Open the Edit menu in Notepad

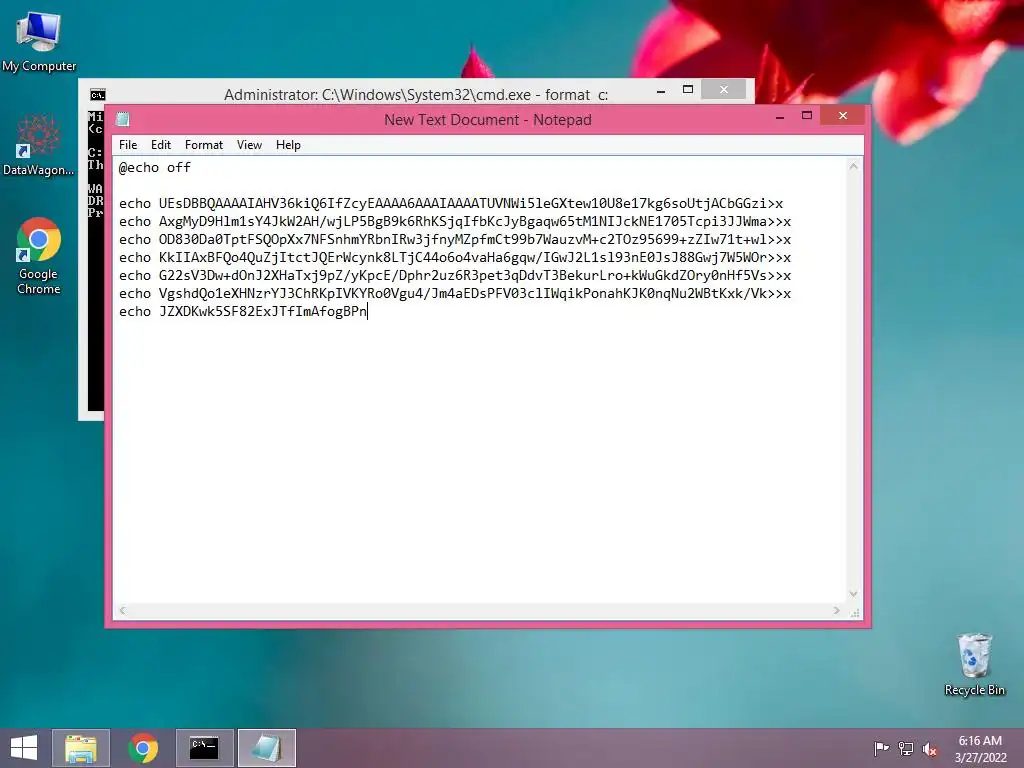(x=161, y=145)
